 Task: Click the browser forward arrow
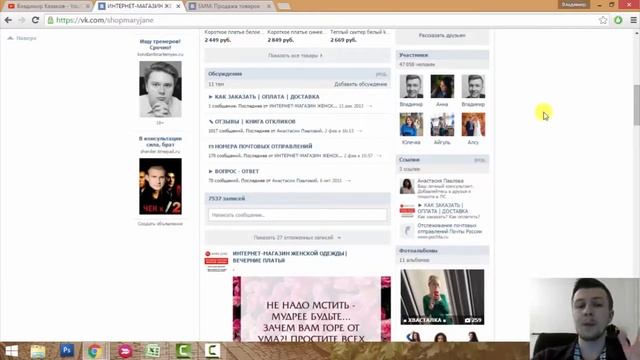pos(22,20)
